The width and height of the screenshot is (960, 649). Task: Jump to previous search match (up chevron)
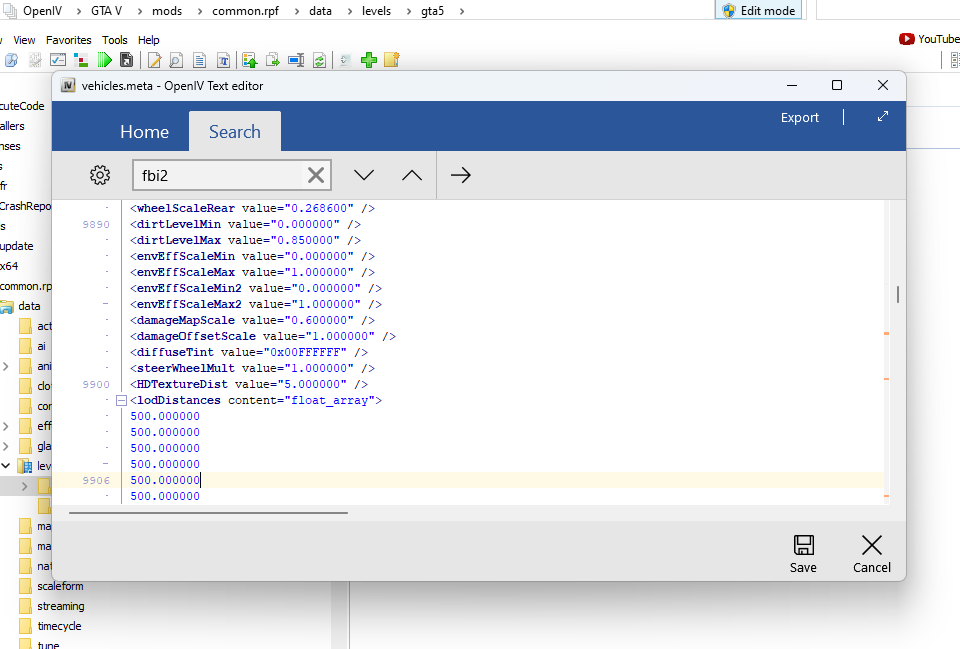412,175
